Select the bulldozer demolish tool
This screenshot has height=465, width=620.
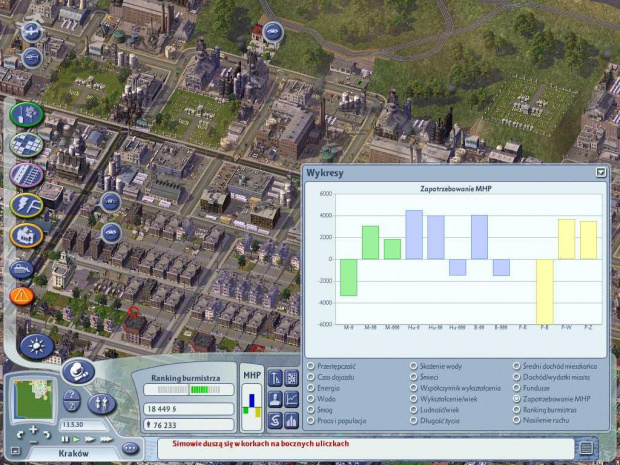click(x=22, y=270)
